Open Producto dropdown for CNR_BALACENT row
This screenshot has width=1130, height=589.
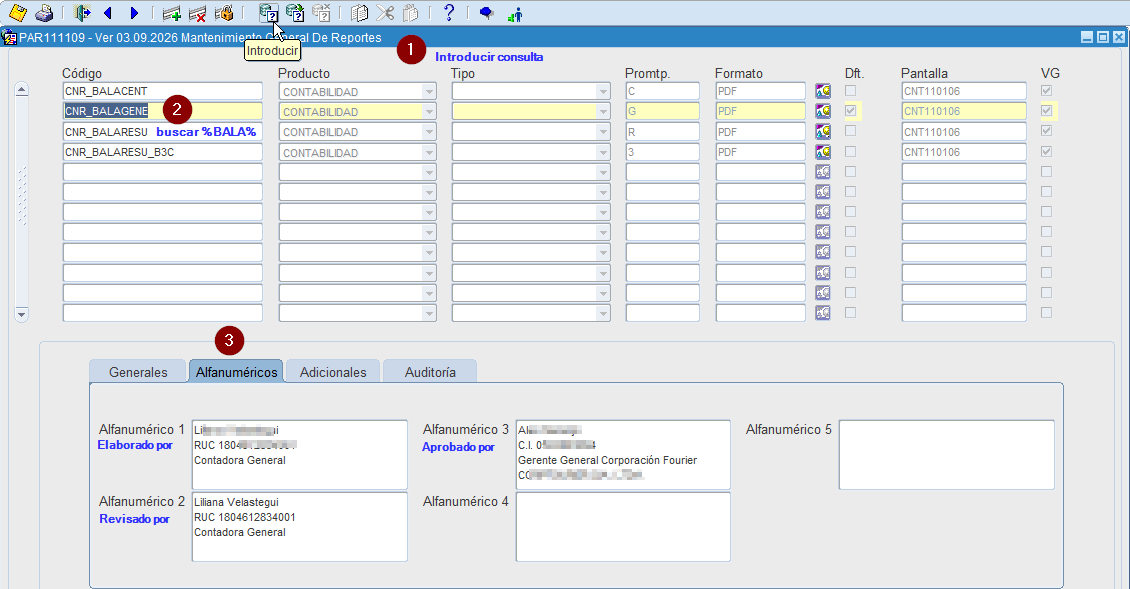429,92
